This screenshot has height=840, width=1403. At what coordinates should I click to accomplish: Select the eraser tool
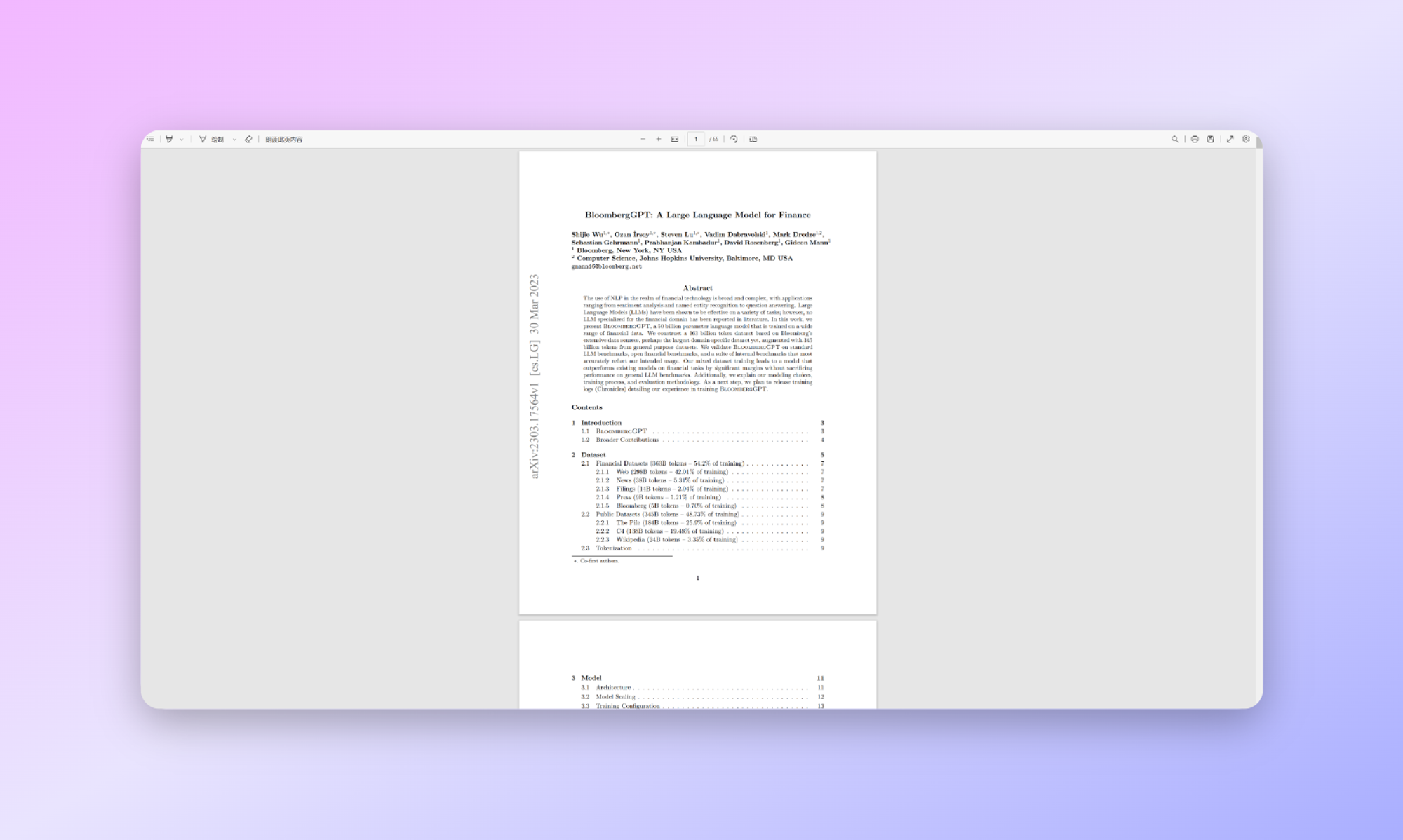(248, 139)
